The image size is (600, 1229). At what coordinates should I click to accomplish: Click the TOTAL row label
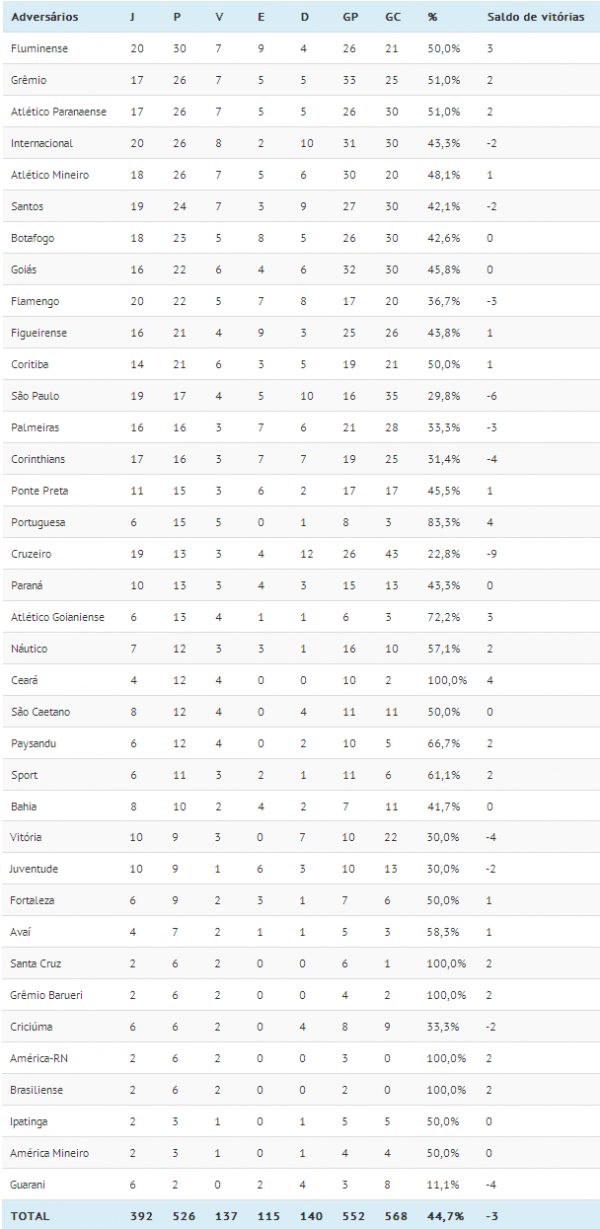pos(29,1216)
